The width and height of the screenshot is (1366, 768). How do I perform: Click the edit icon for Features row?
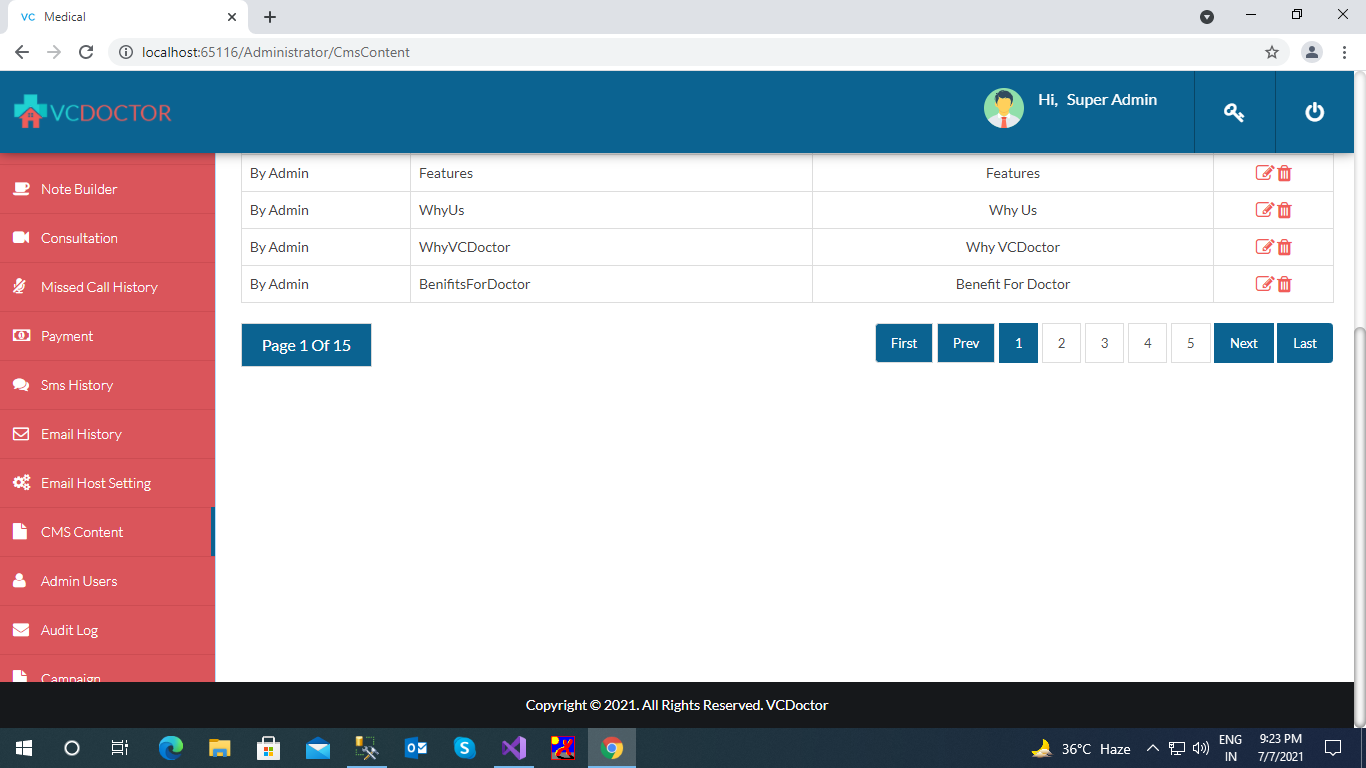1264,173
